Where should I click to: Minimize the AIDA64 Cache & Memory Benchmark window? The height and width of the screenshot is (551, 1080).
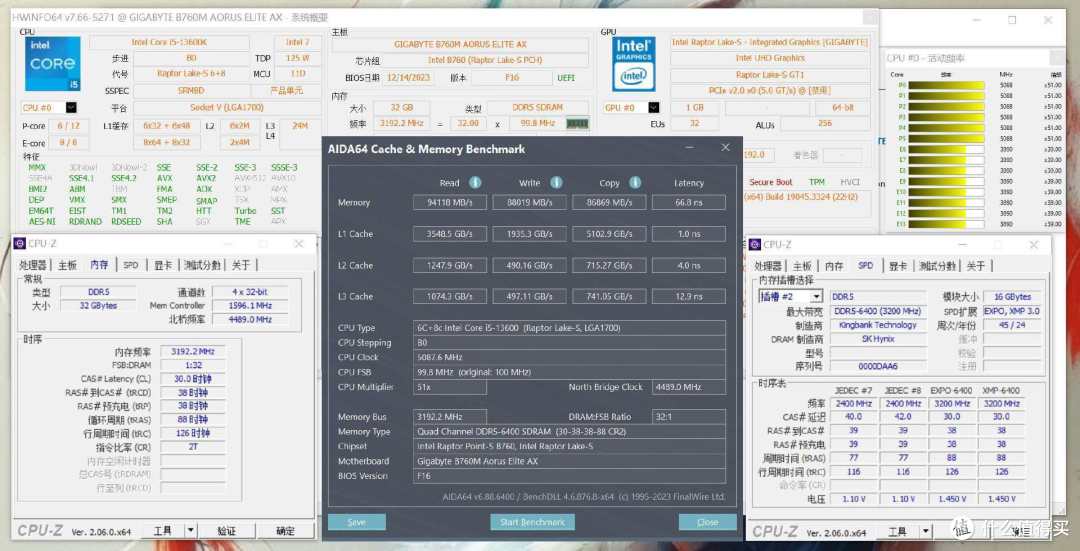(689, 148)
